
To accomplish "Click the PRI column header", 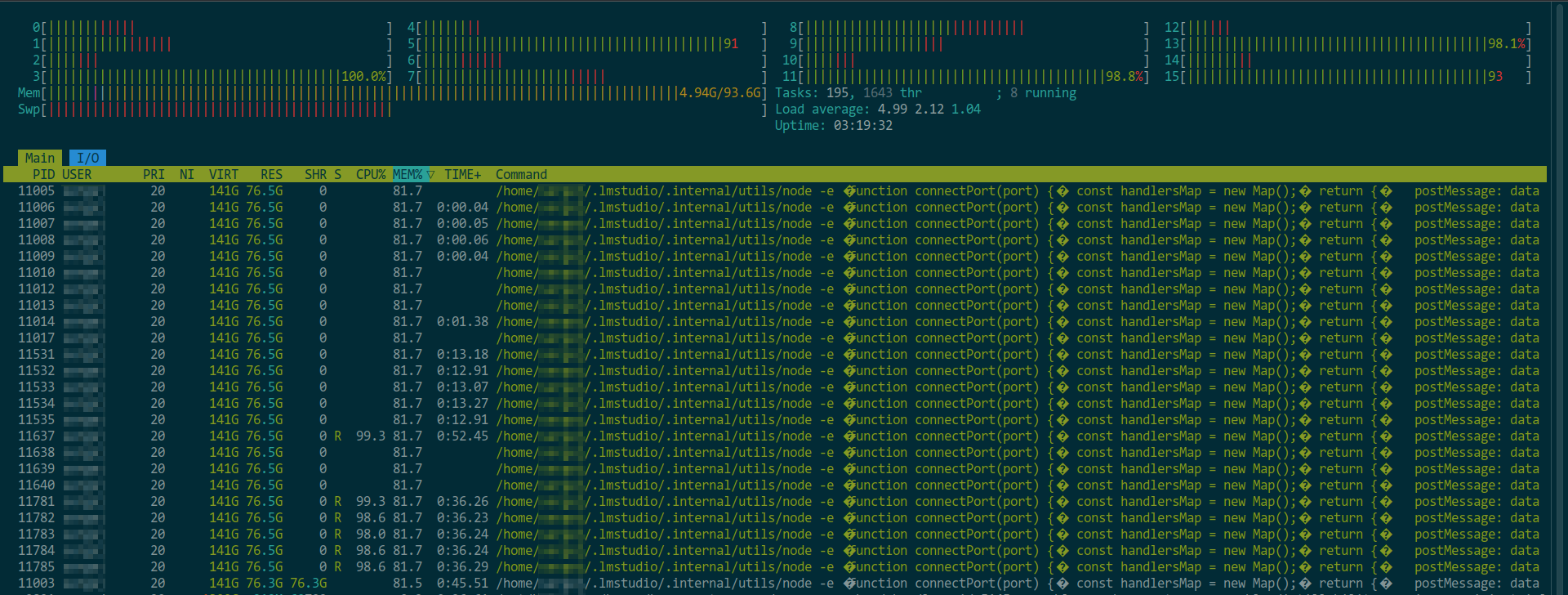I will click(154, 174).
